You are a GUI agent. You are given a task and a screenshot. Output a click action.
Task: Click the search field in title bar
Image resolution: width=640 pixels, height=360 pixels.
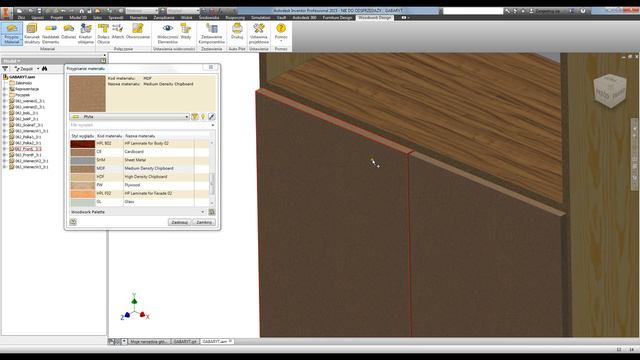point(473,11)
